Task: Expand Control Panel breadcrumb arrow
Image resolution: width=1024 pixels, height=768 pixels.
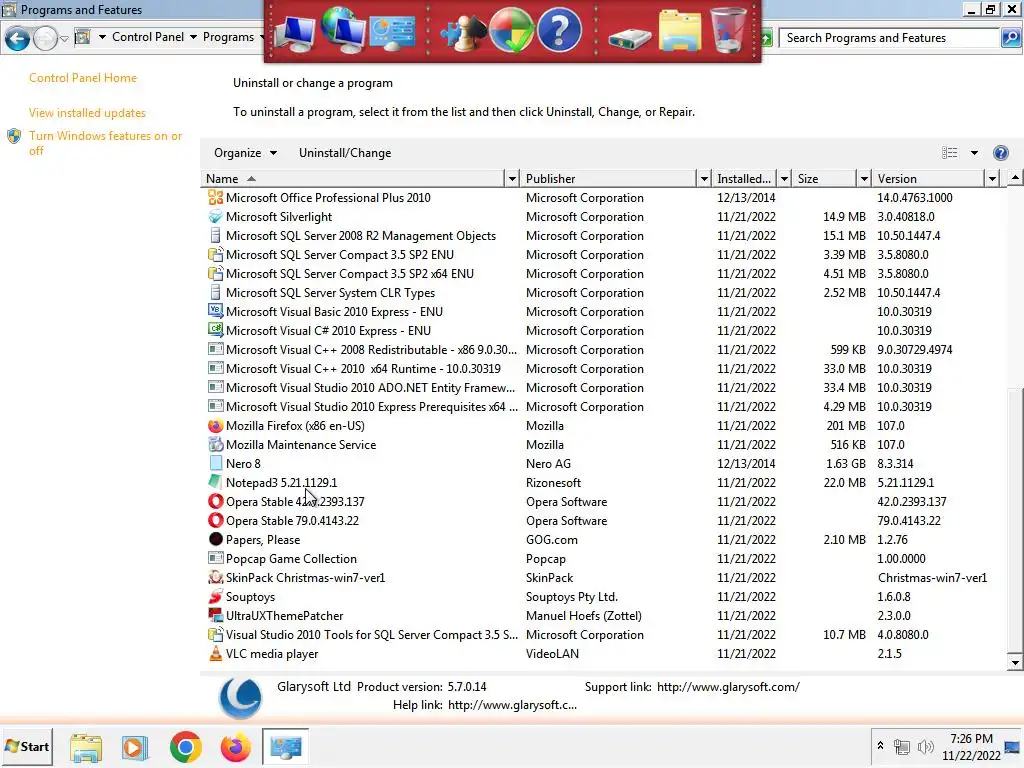Action: point(193,37)
